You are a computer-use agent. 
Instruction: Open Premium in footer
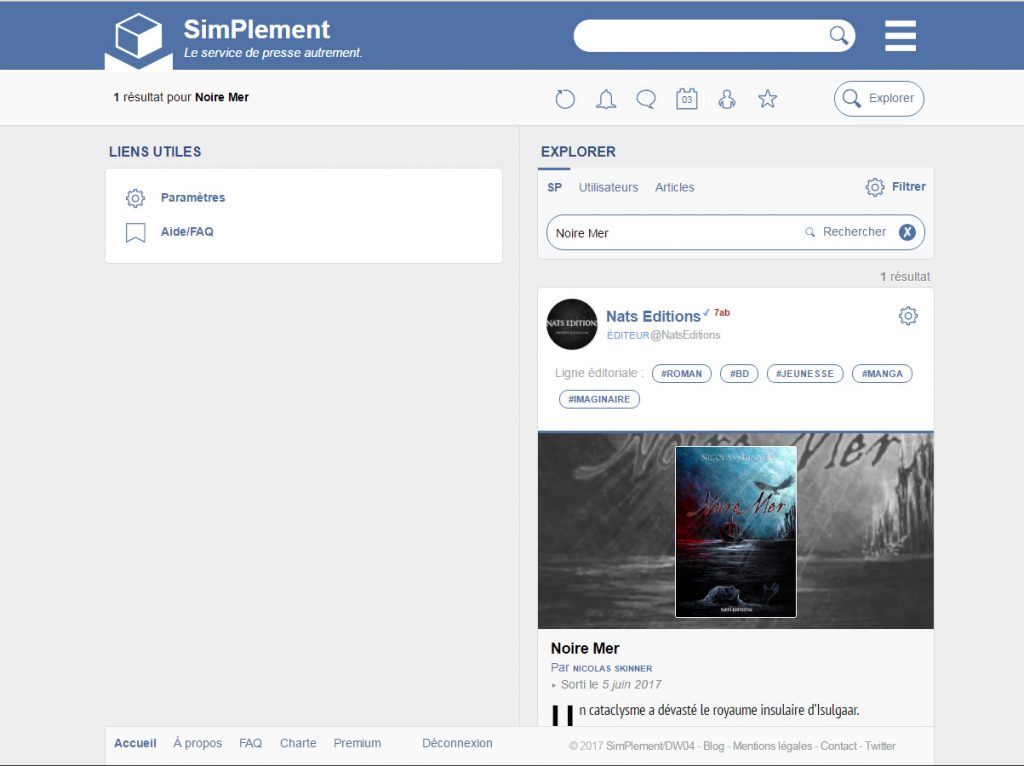[357, 743]
